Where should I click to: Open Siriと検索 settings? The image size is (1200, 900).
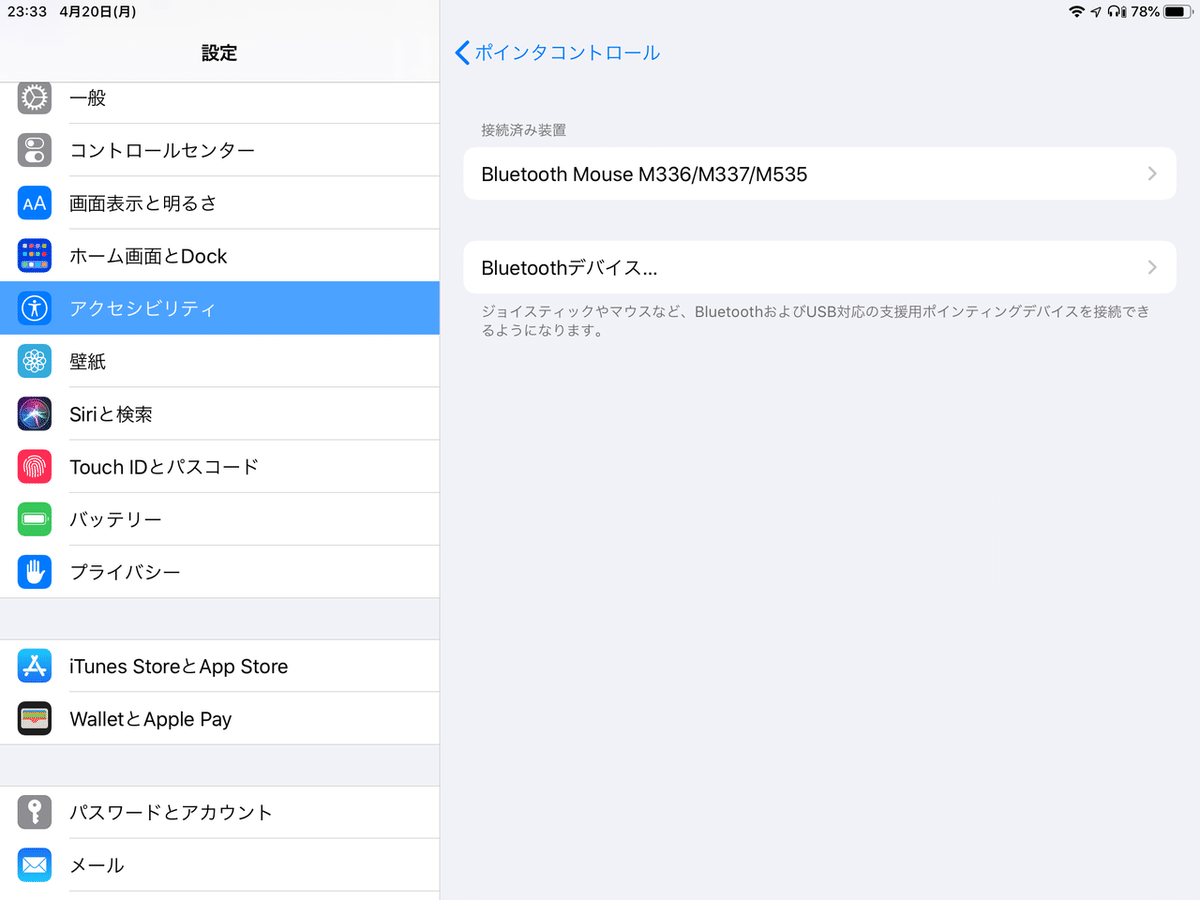pyautogui.click(x=220, y=414)
